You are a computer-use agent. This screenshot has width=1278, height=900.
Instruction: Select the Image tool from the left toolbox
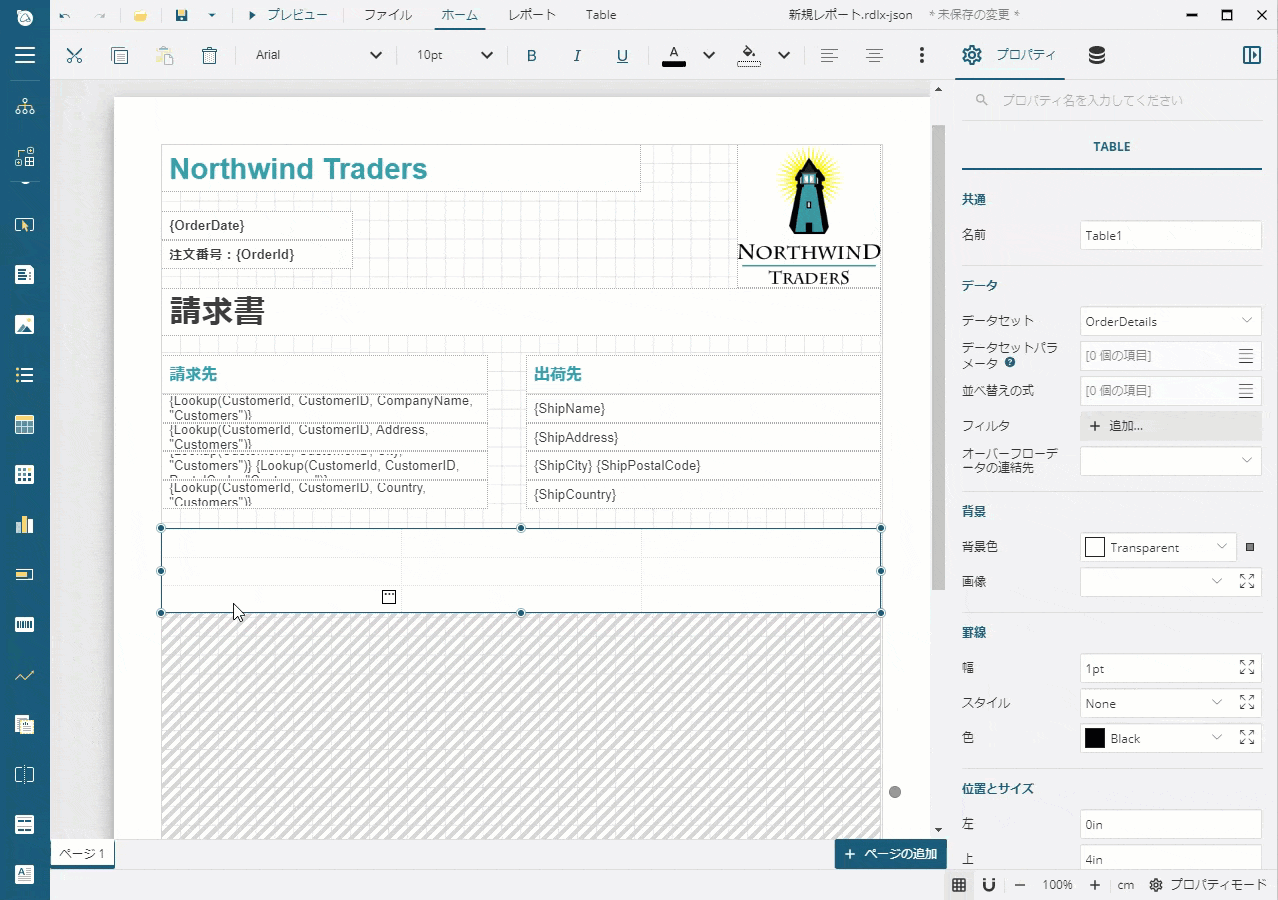tap(24, 324)
